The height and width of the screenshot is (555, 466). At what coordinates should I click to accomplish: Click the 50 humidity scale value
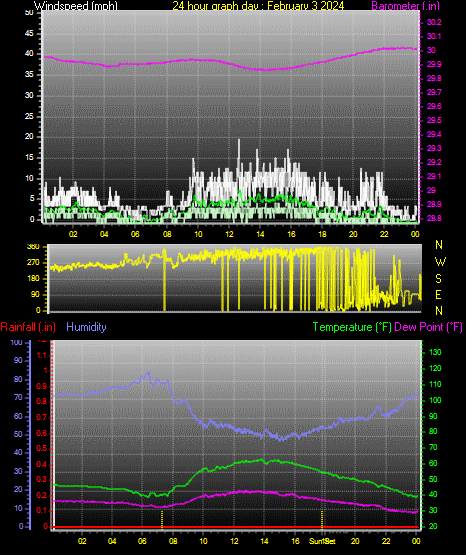pyautogui.click(x=18, y=434)
